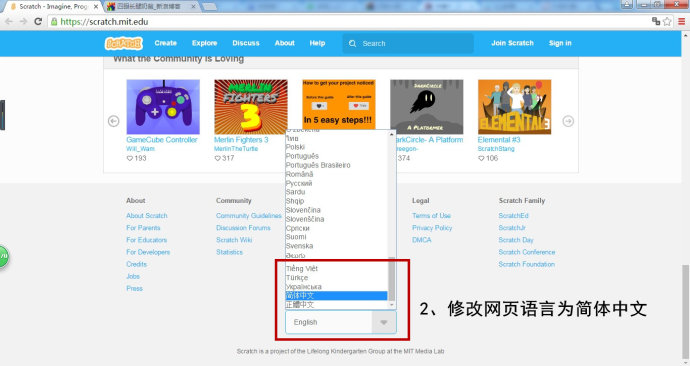Image resolution: width=690 pixels, height=366 pixels.
Task: Go back with the browser back arrow
Action: pos(9,21)
